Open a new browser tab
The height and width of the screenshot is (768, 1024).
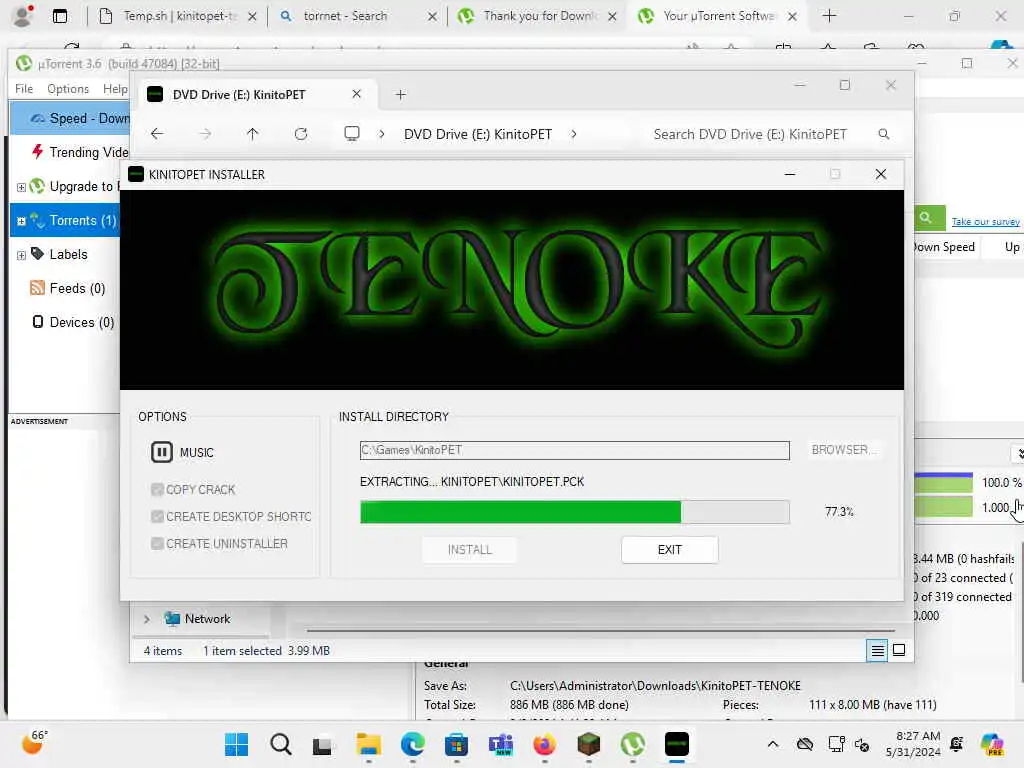[x=829, y=16]
